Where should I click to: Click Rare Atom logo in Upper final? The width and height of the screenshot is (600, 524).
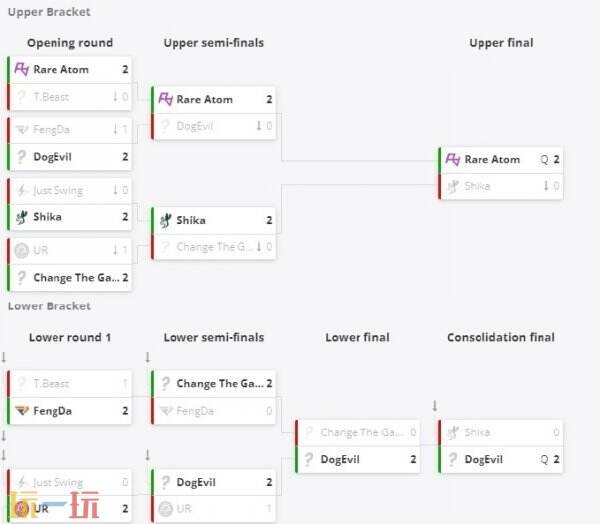click(x=453, y=159)
